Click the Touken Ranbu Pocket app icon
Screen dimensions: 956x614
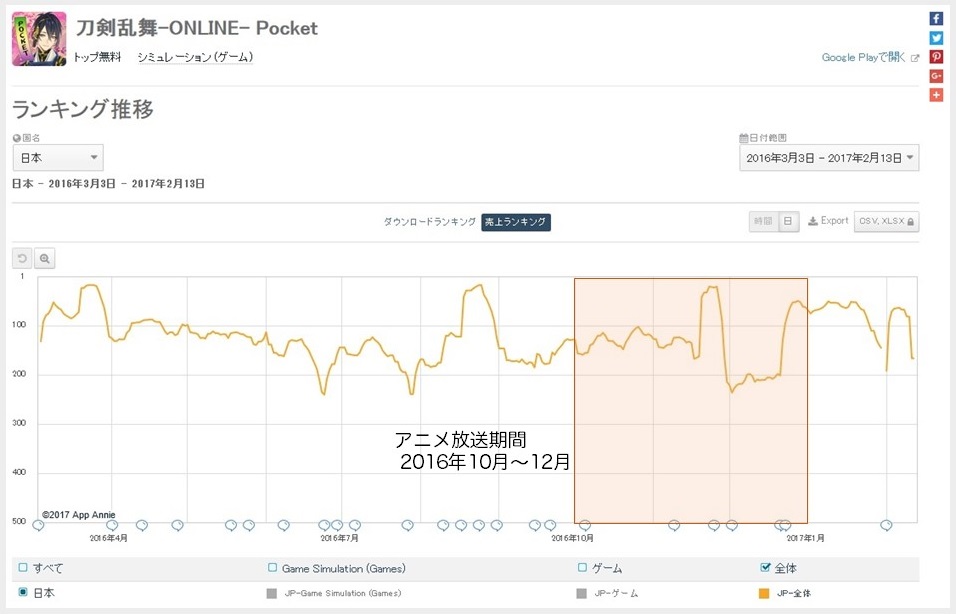point(39,39)
